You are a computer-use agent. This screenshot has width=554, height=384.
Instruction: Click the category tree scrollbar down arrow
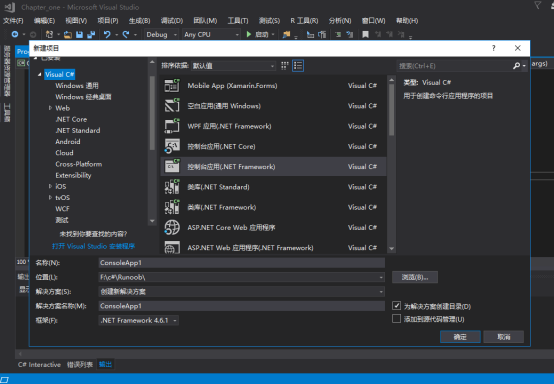click(152, 221)
